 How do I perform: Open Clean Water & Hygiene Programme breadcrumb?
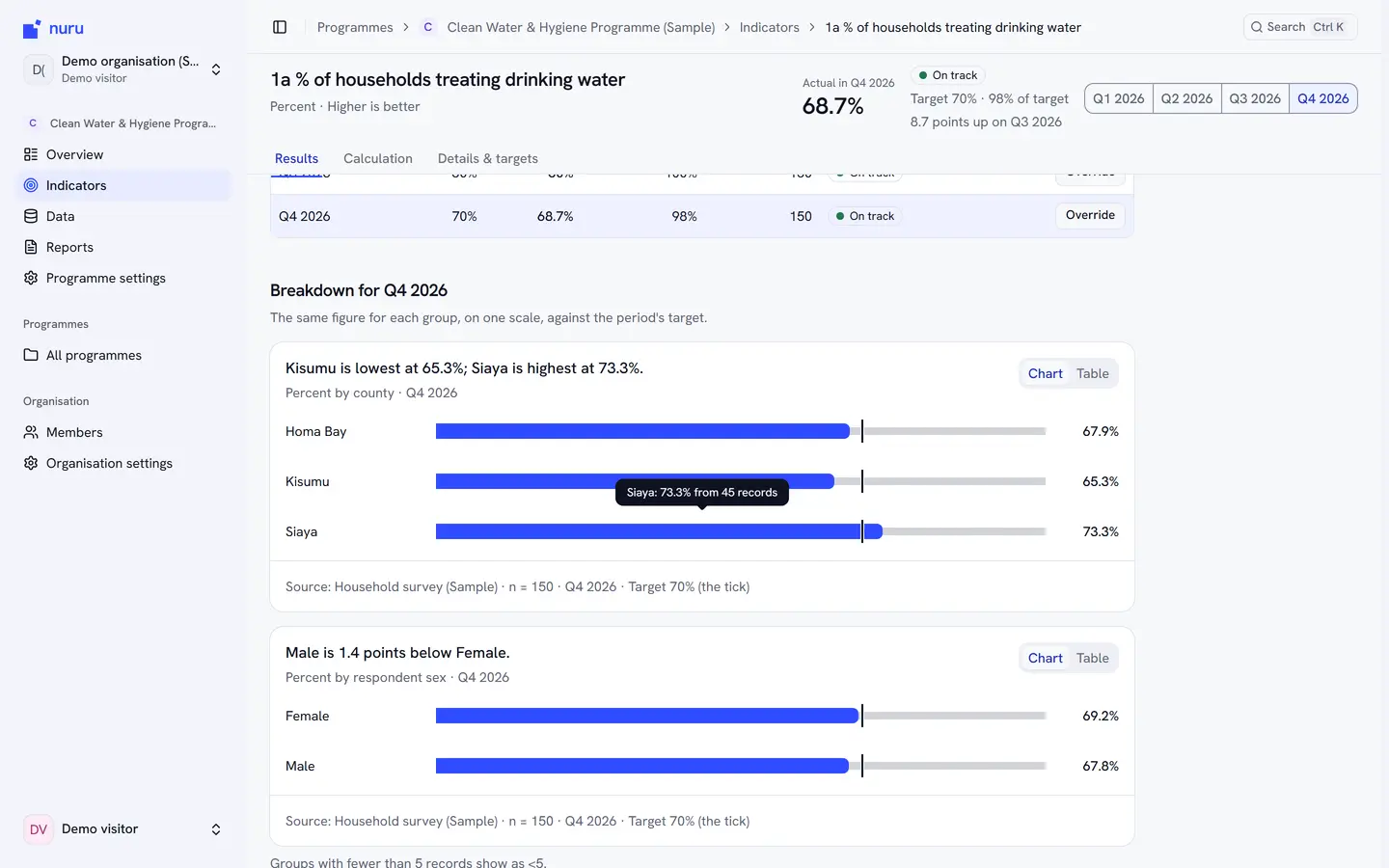pyautogui.click(x=581, y=27)
